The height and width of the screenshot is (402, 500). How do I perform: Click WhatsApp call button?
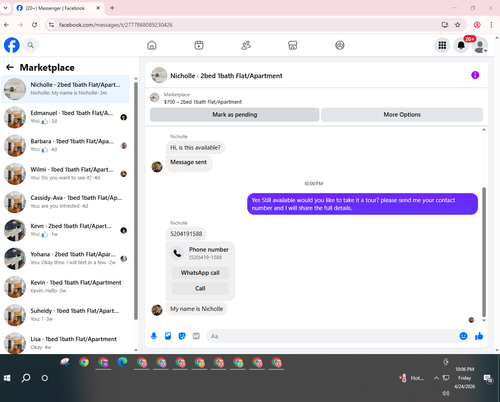click(x=200, y=273)
